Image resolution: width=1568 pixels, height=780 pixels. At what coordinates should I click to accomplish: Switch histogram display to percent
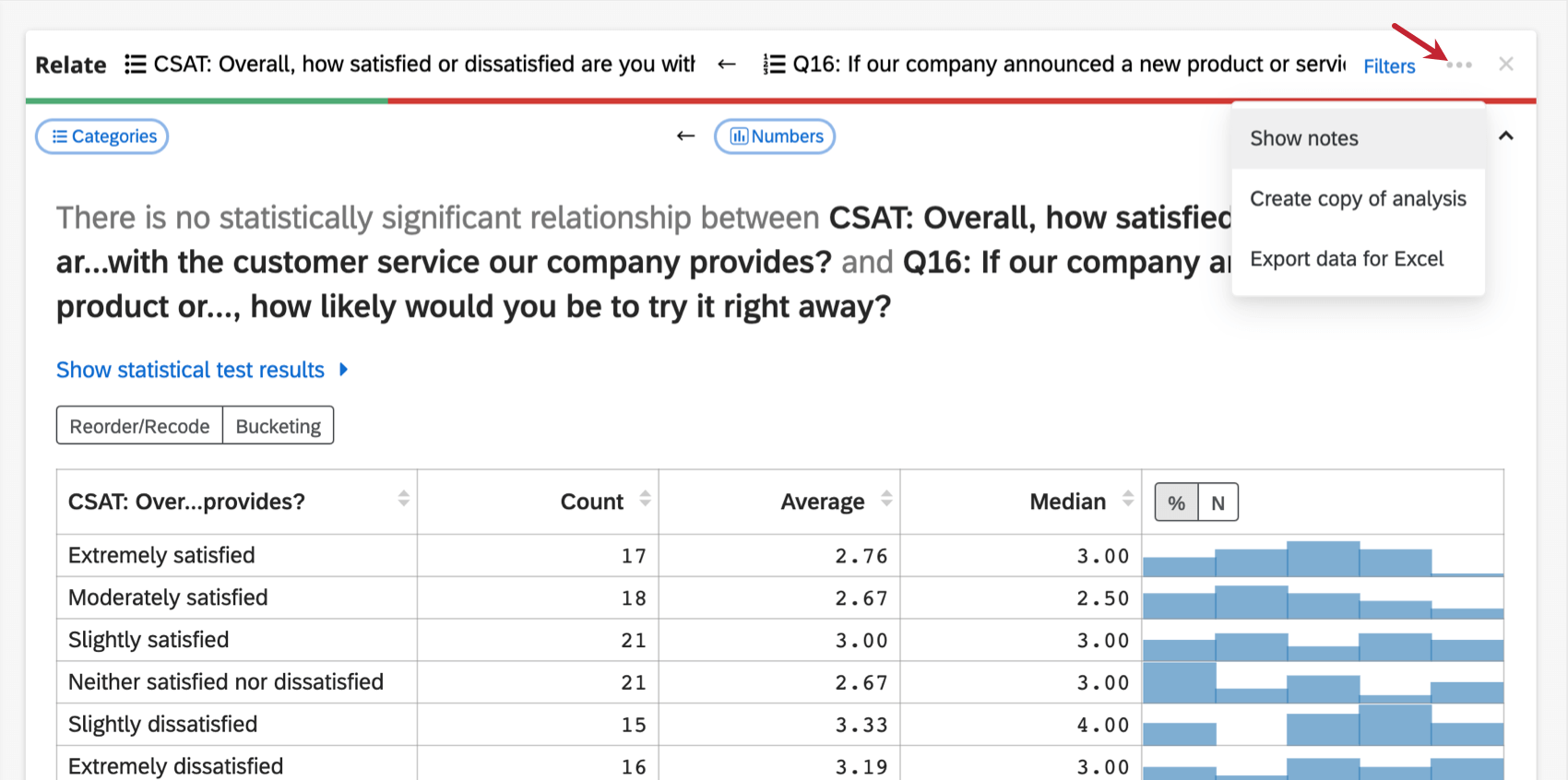point(1176,502)
